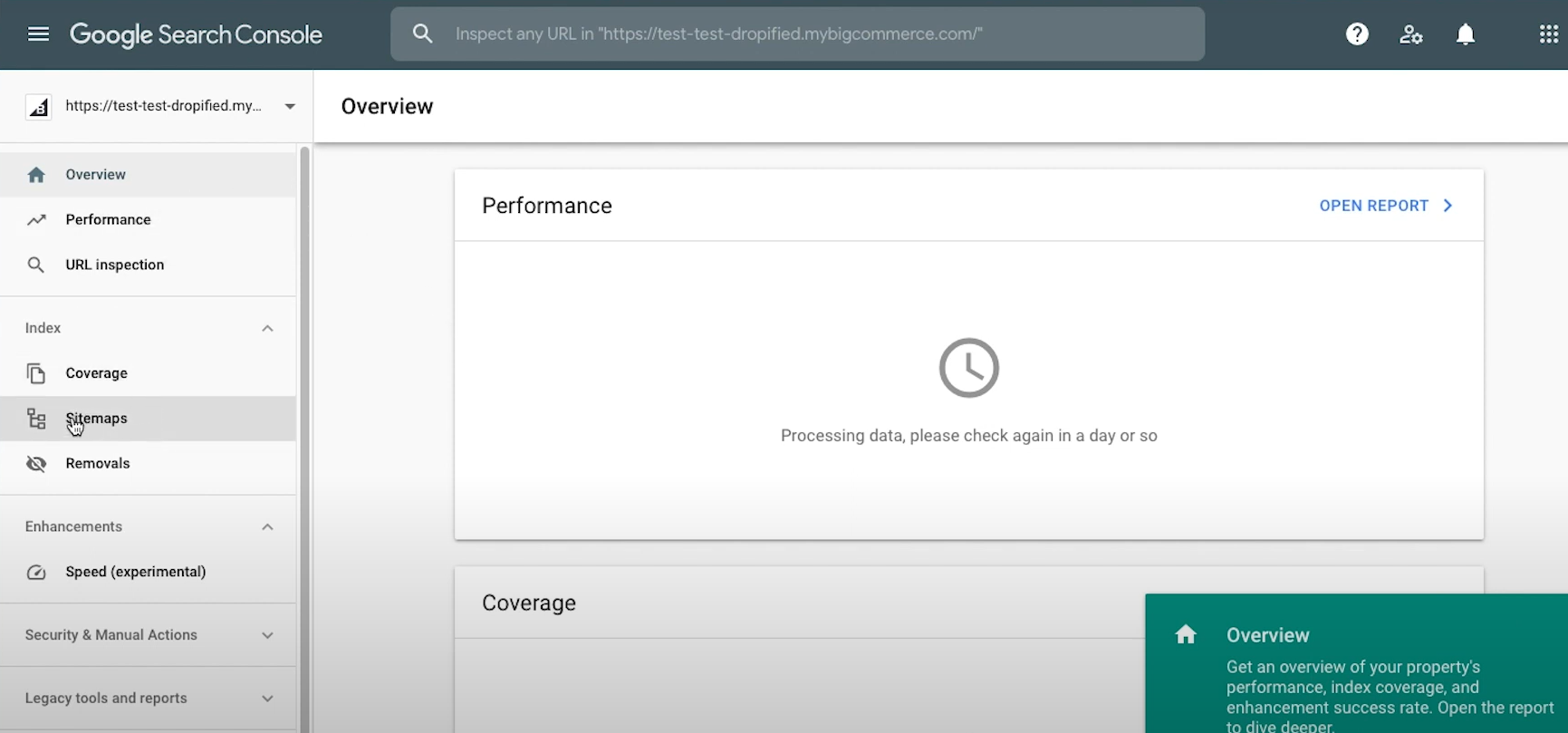Viewport: 1568px width, 733px height.
Task: Click the search magnifier icon in the URL bar
Action: pos(422,34)
